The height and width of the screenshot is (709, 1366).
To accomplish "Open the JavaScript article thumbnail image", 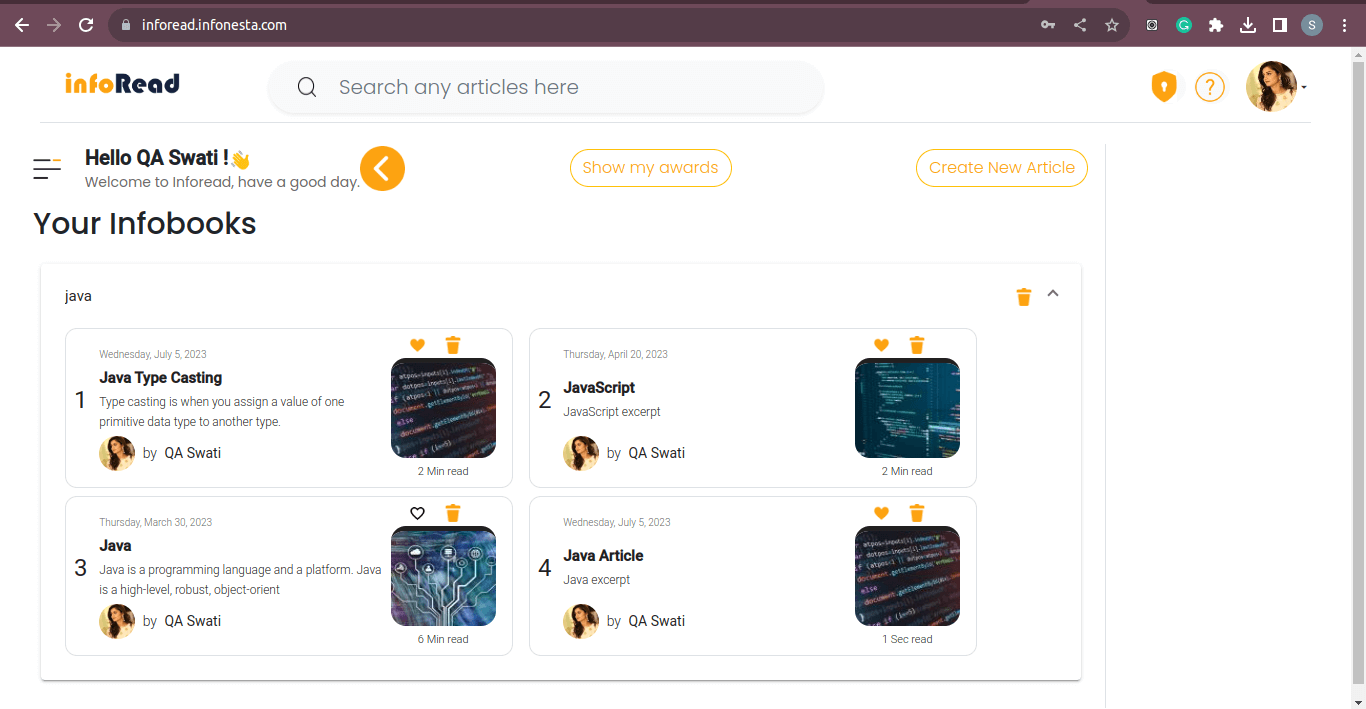I will [x=907, y=408].
